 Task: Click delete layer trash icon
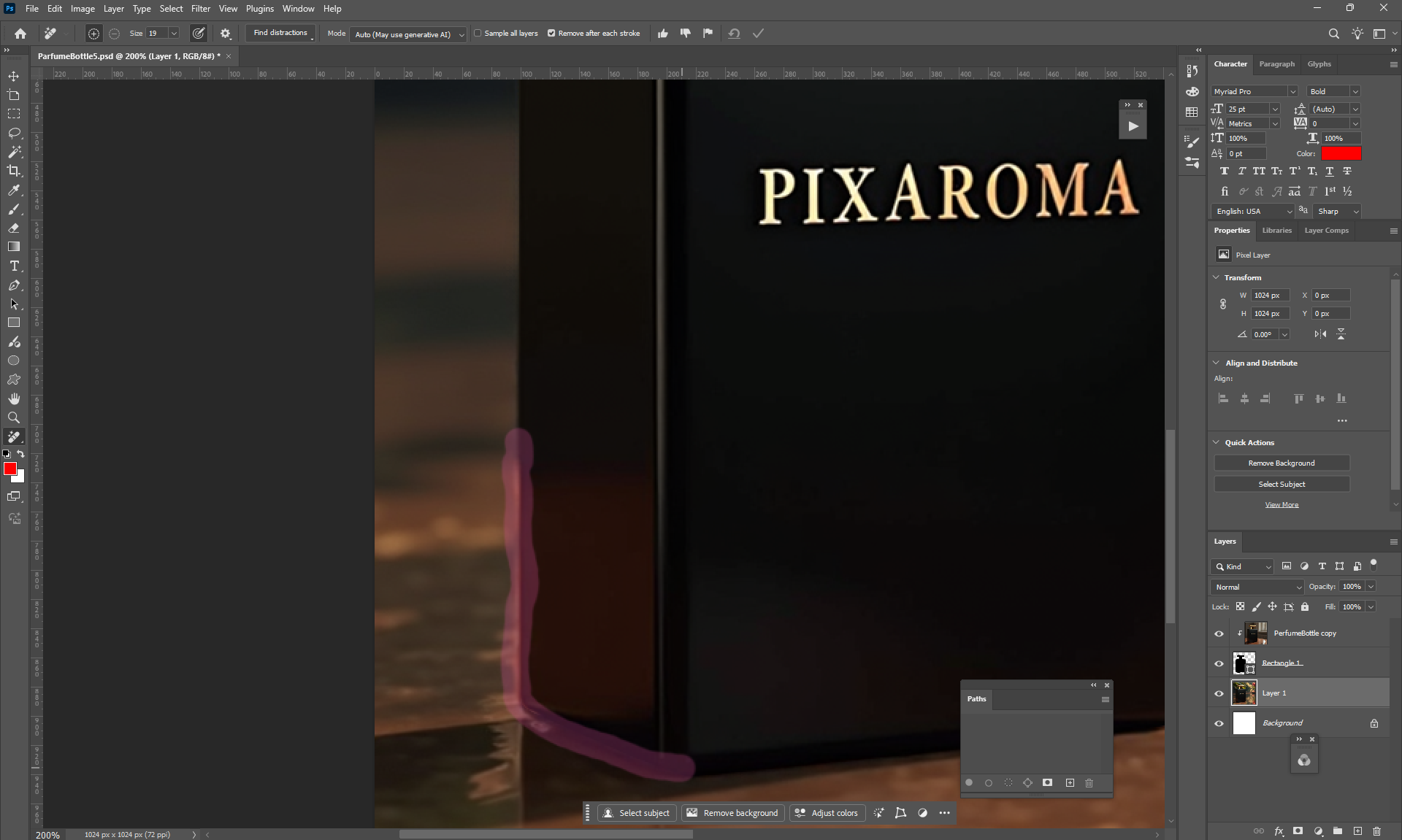click(1376, 831)
